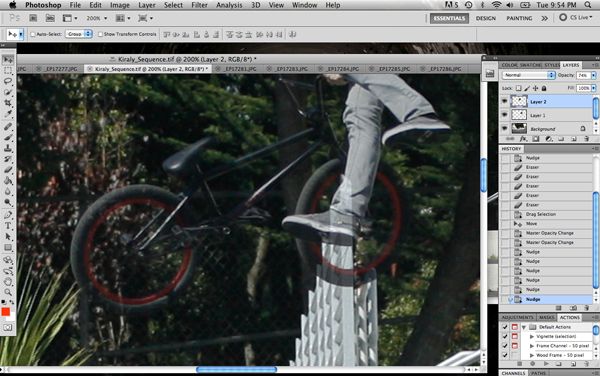Select the Rectangular Marquee tool
Image resolution: width=600 pixels, height=376 pixels.
[8, 70]
